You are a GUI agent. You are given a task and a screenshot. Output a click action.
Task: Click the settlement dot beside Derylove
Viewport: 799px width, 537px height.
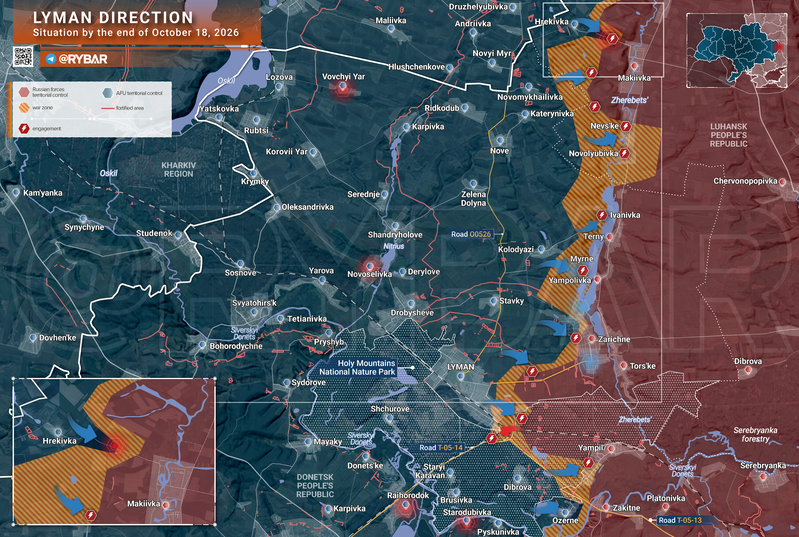(x=403, y=272)
